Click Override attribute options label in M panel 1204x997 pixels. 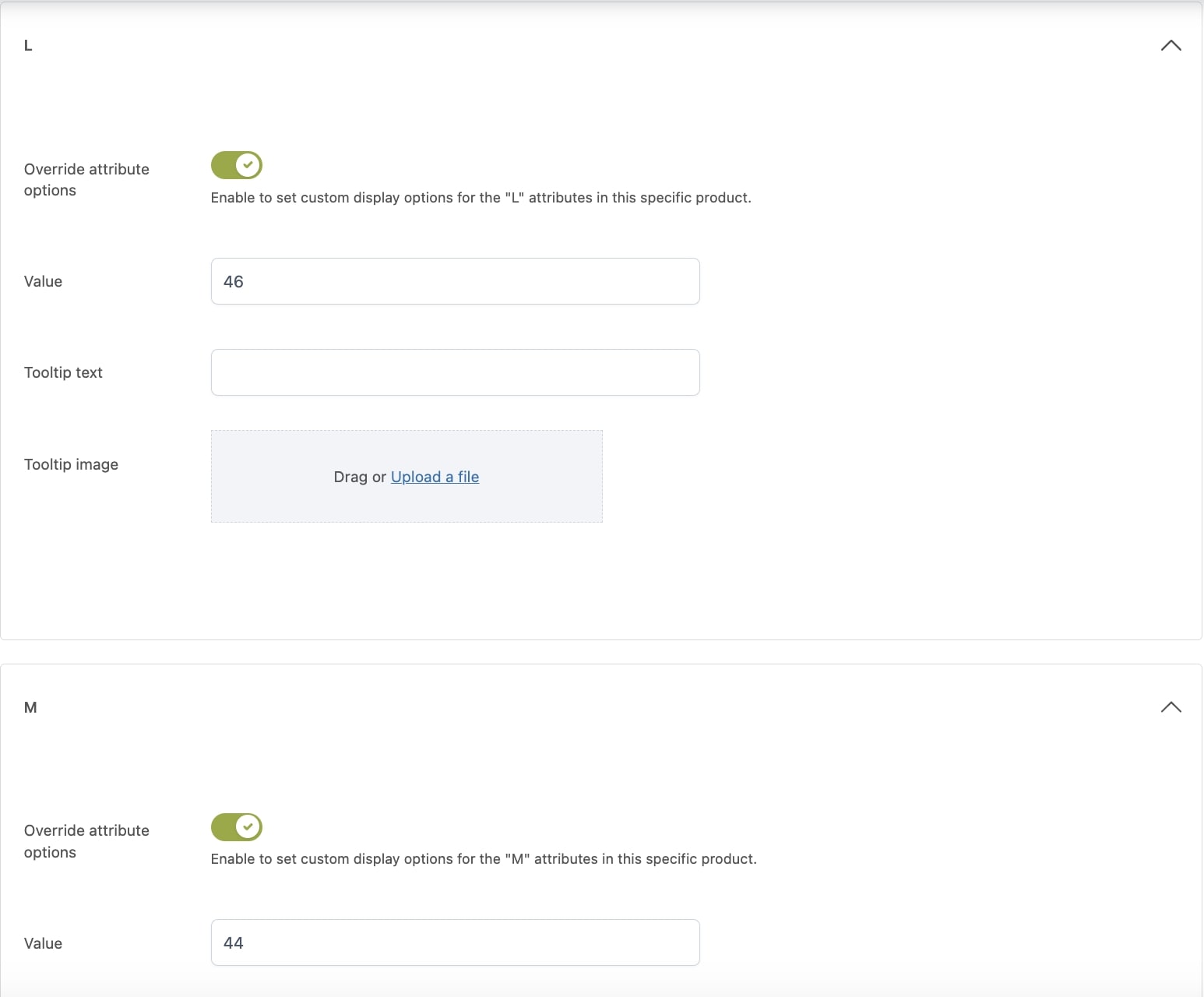point(86,841)
